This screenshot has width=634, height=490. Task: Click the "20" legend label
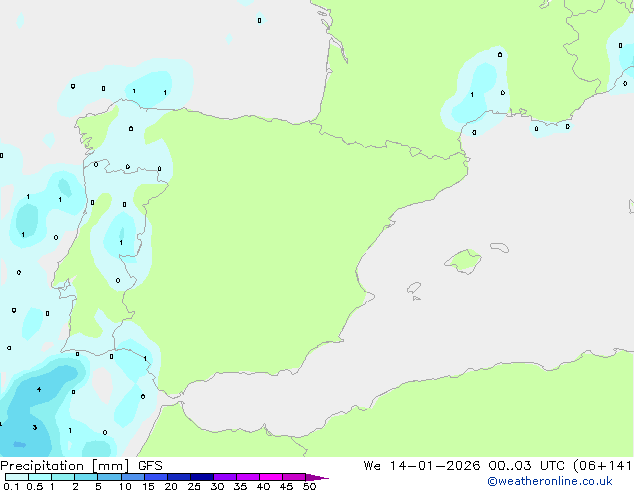tap(171, 486)
